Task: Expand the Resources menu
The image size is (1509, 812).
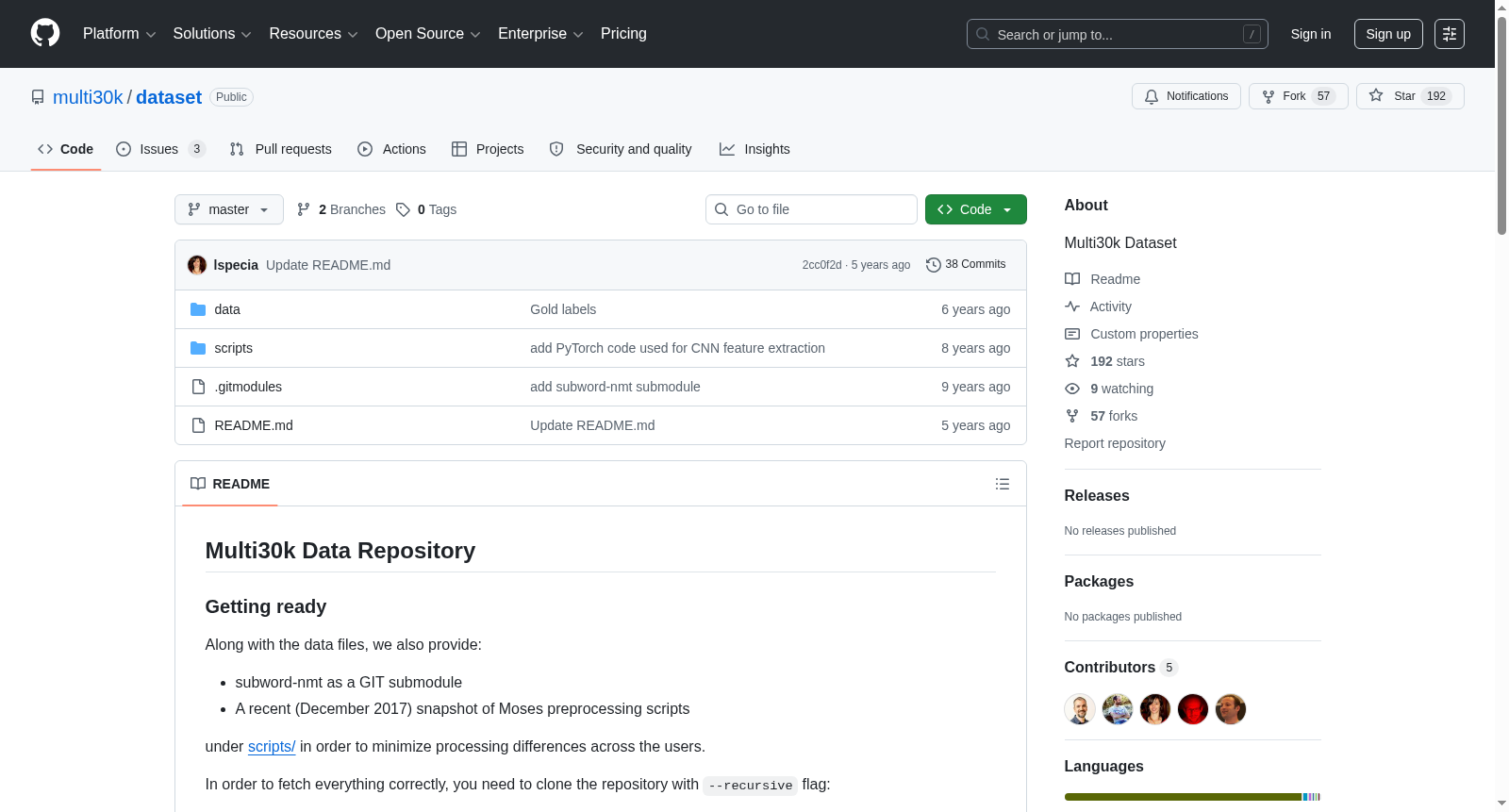Action: pyautogui.click(x=313, y=34)
